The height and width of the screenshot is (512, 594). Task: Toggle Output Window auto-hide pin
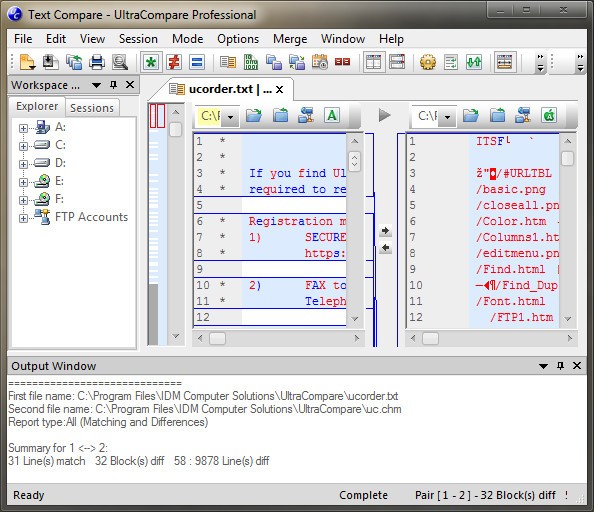(560, 366)
